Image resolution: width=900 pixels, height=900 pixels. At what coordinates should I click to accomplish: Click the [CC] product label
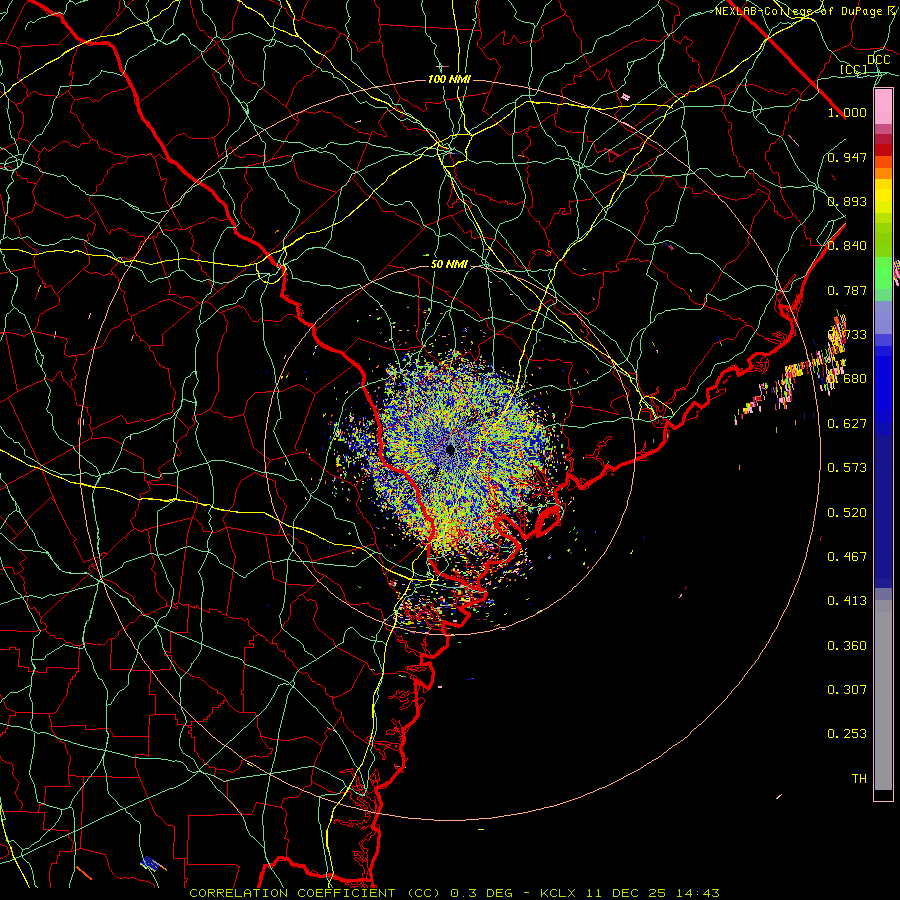[854, 69]
